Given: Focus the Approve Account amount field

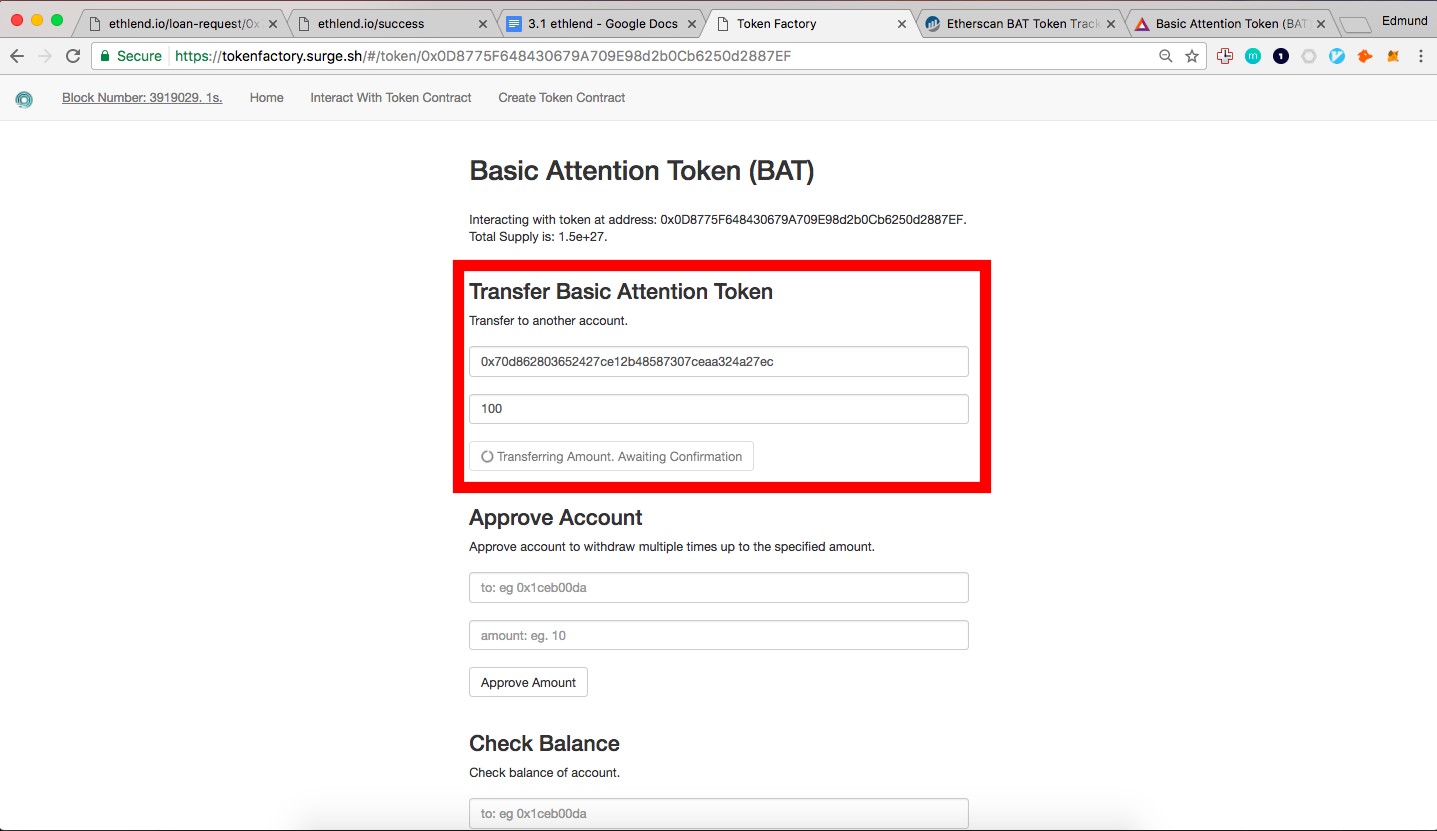Looking at the screenshot, I should click(x=719, y=635).
